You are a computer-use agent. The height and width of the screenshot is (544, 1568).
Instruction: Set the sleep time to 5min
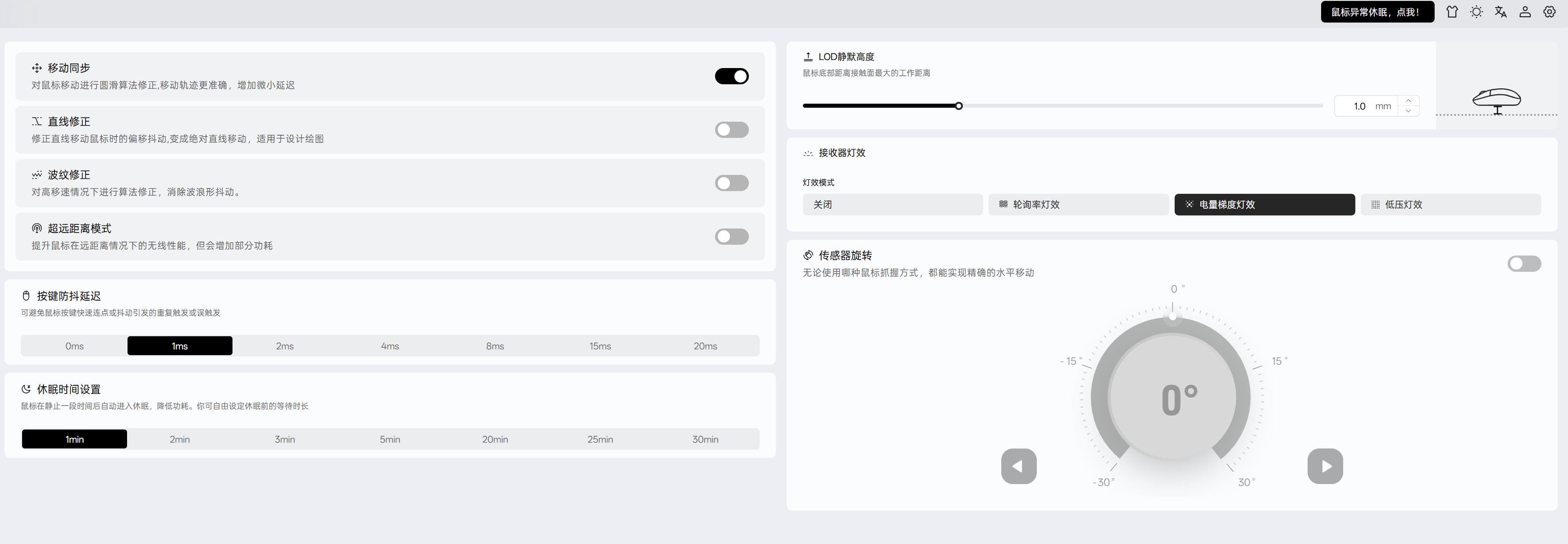(390, 439)
